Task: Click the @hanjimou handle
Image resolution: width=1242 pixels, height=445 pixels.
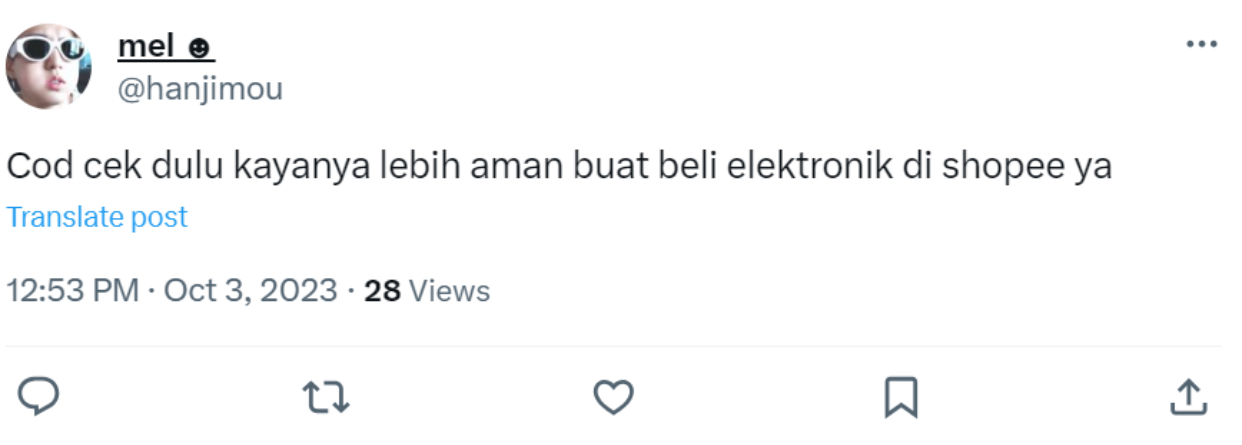Action: click(x=200, y=89)
